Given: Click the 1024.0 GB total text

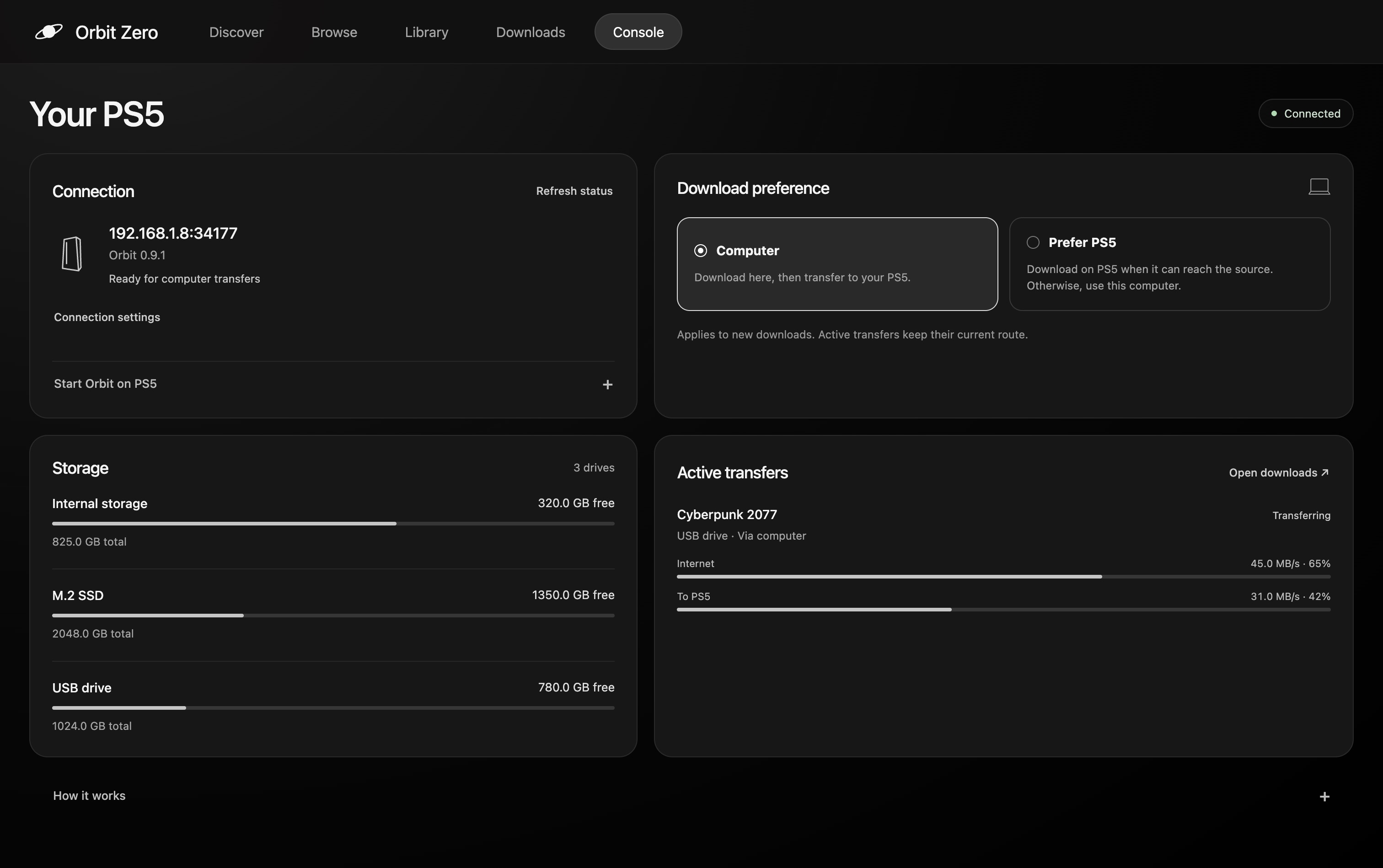Looking at the screenshot, I should 92,726.
